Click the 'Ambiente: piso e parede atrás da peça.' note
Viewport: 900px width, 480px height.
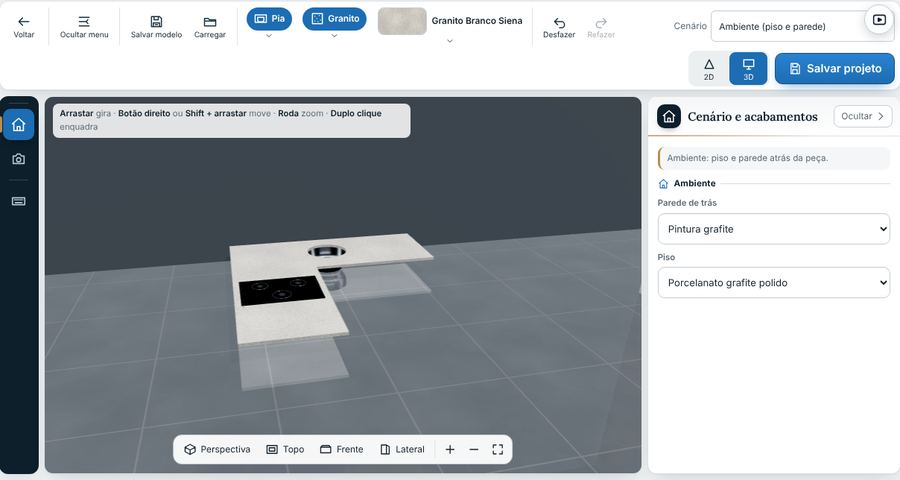774,158
